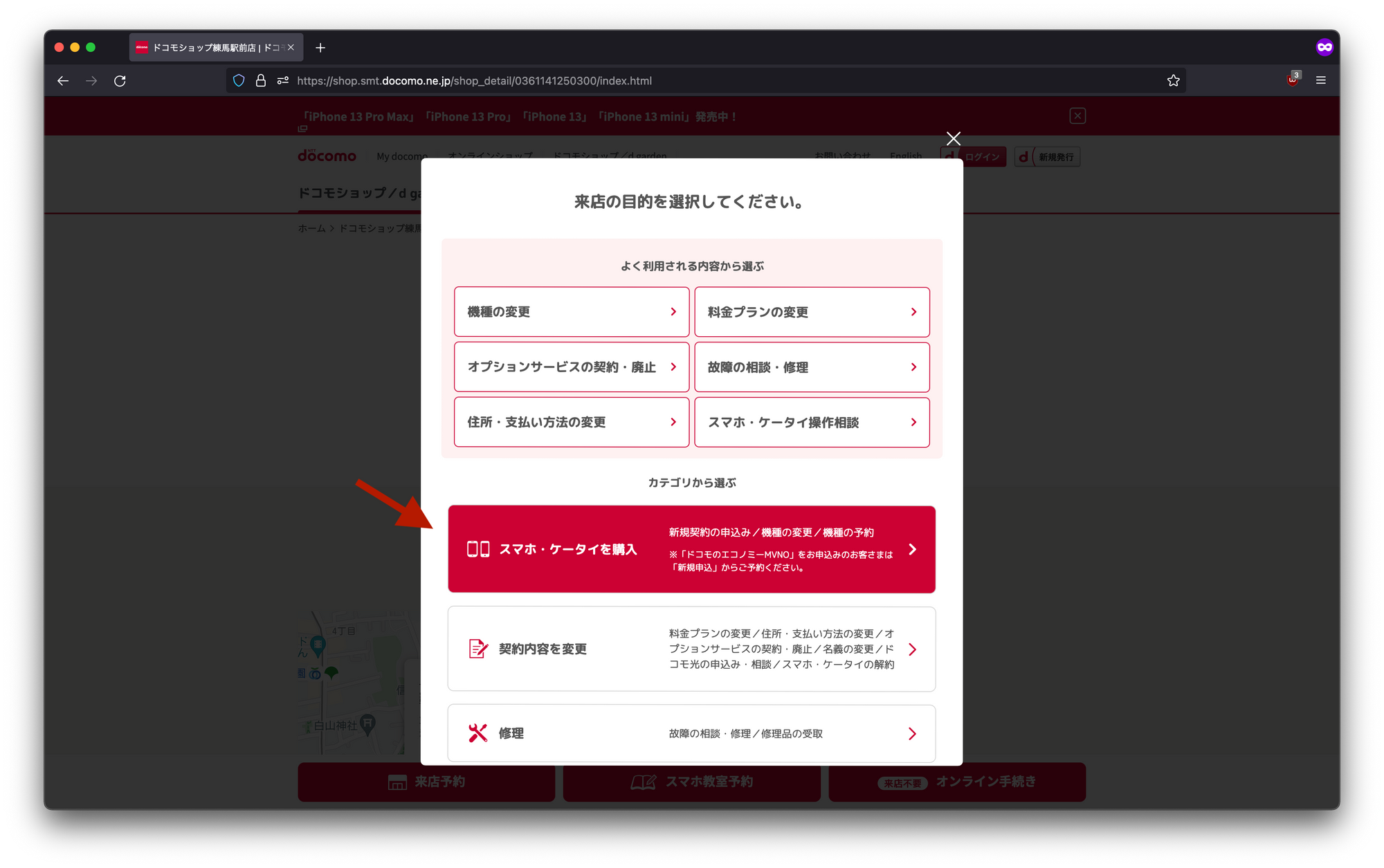Open 修理 category row
The image size is (1384, 868).
691,733
